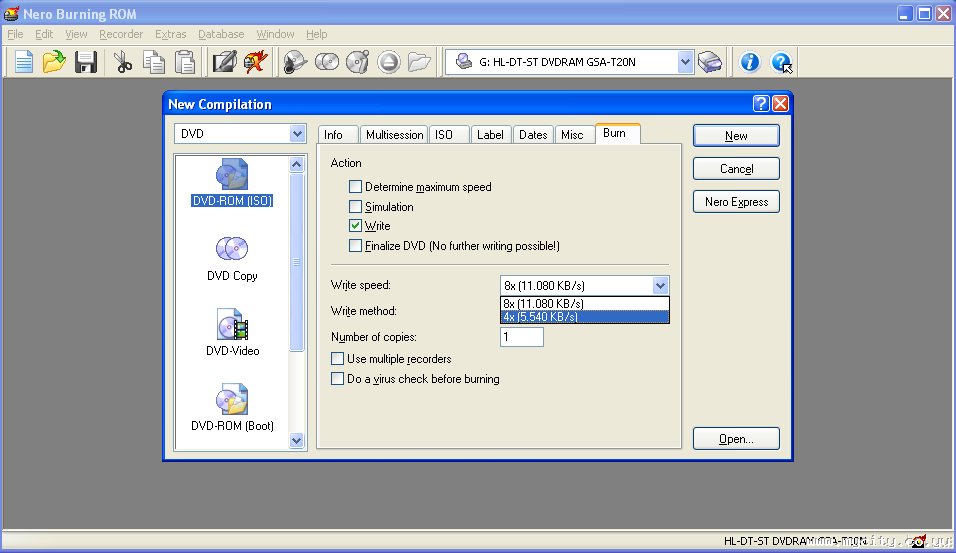
Task: Open the Extras menu
Action: pyautogui.click(x=171, y=34)
